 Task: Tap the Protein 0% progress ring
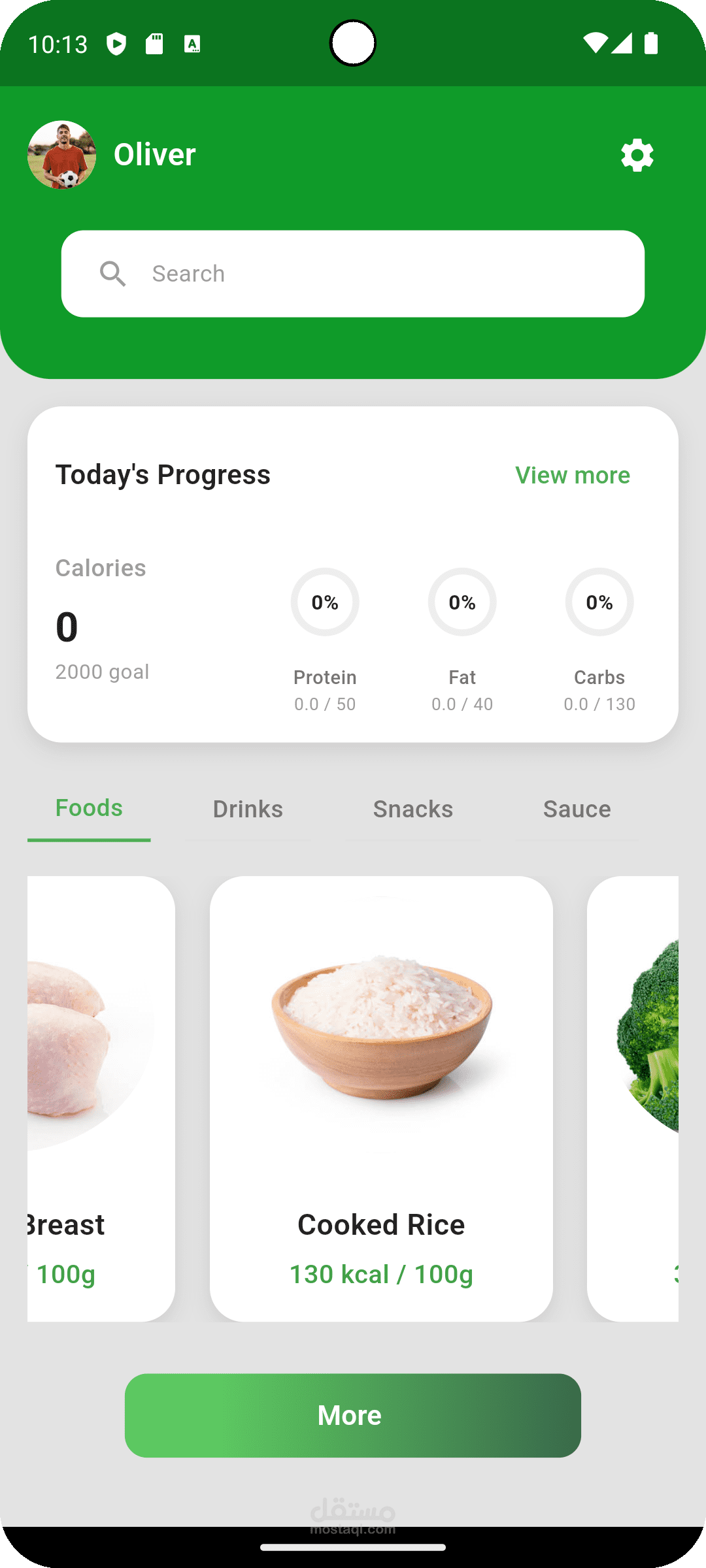tap(325, 602)
